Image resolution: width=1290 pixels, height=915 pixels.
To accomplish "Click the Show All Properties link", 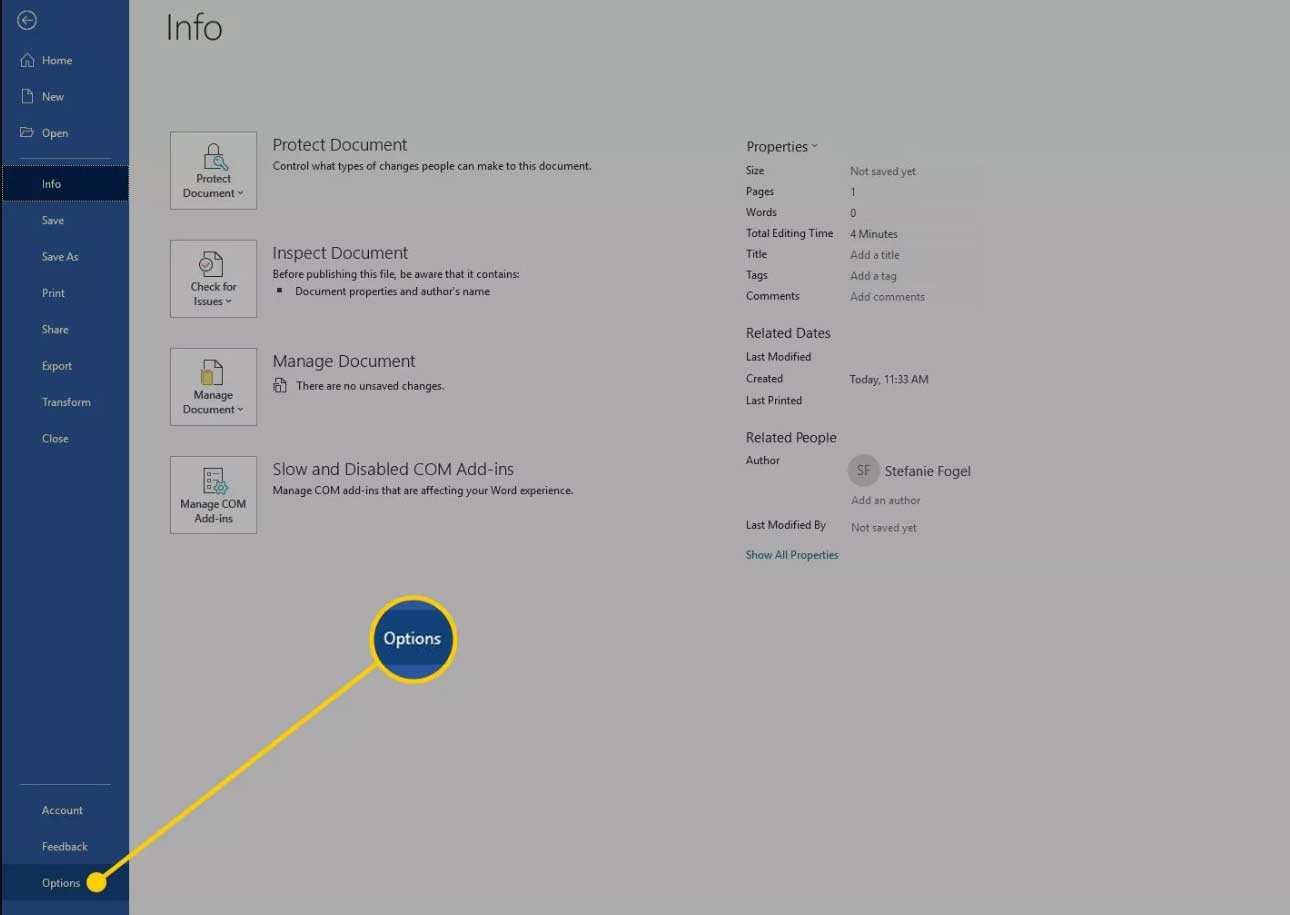I will (792, 555).
